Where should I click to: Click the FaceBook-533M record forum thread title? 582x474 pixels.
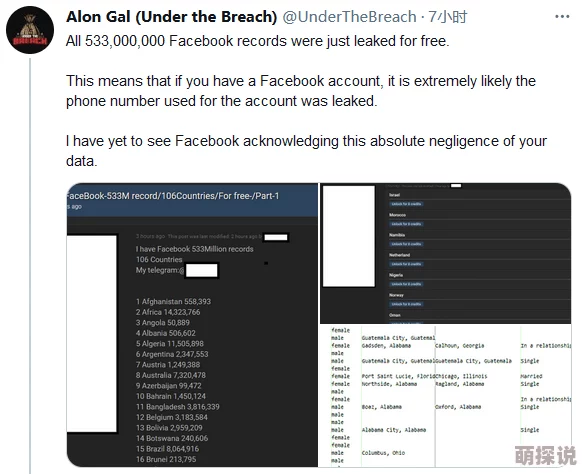pyautogui.click(x=173, y=196)
